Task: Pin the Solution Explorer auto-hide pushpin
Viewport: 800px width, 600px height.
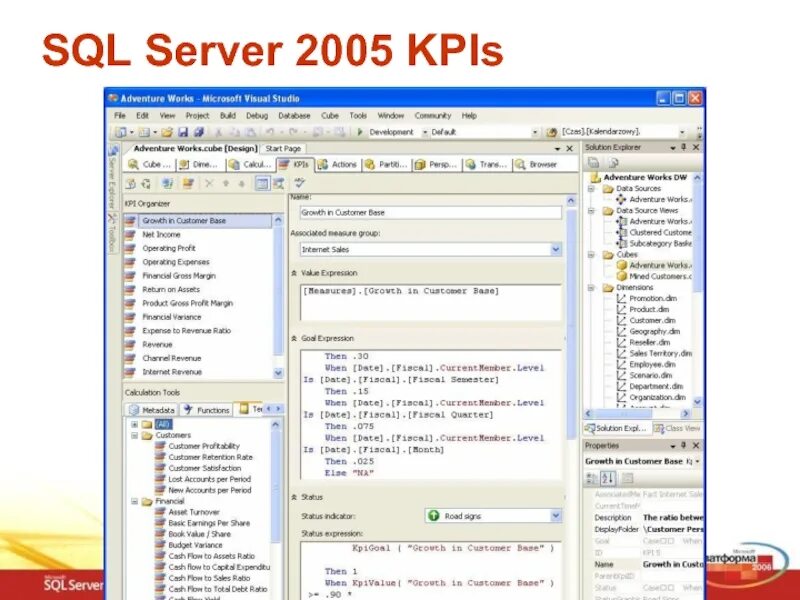Action: pos(684,147)
